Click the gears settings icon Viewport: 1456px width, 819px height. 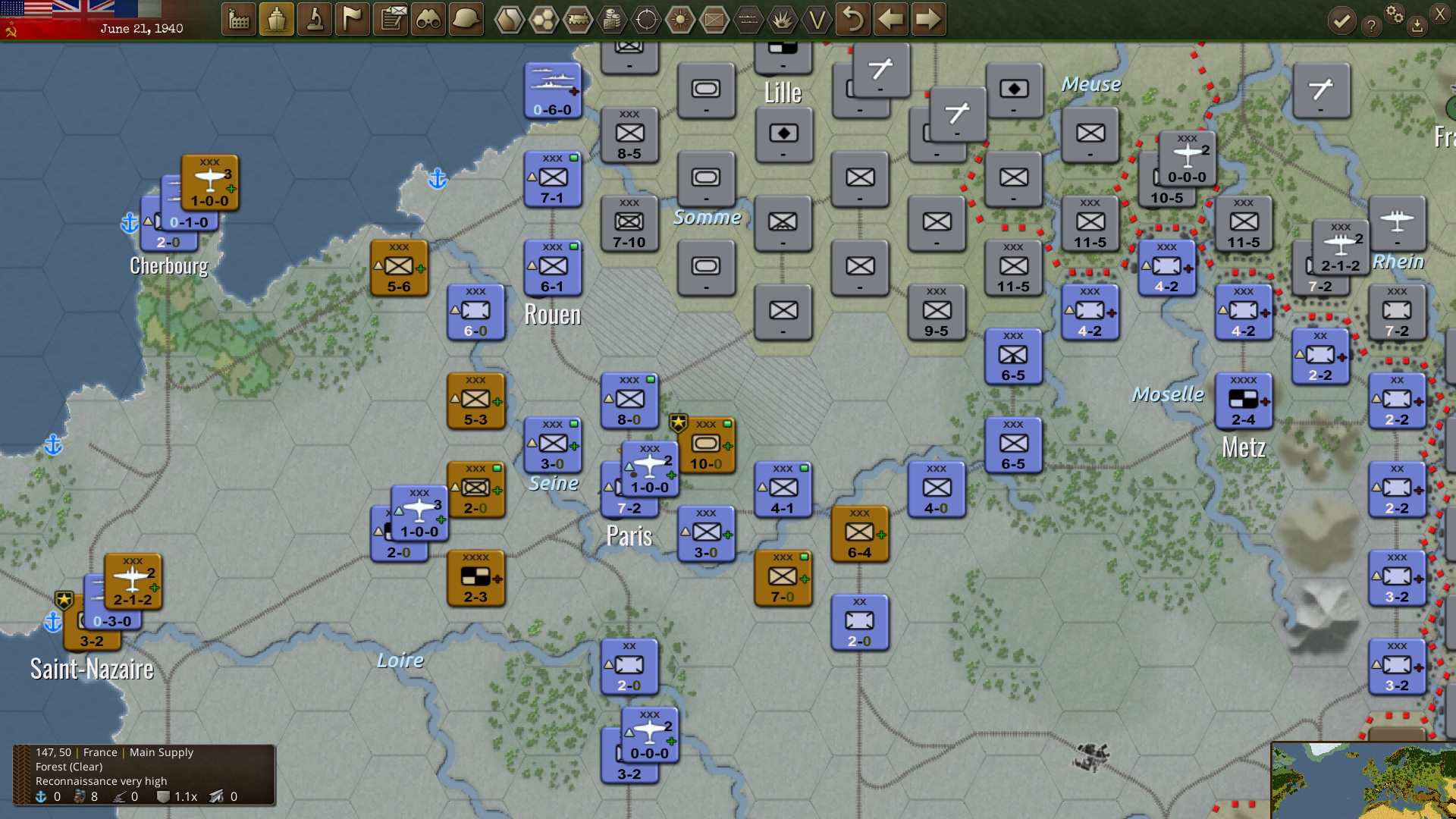pos(1395,14)
